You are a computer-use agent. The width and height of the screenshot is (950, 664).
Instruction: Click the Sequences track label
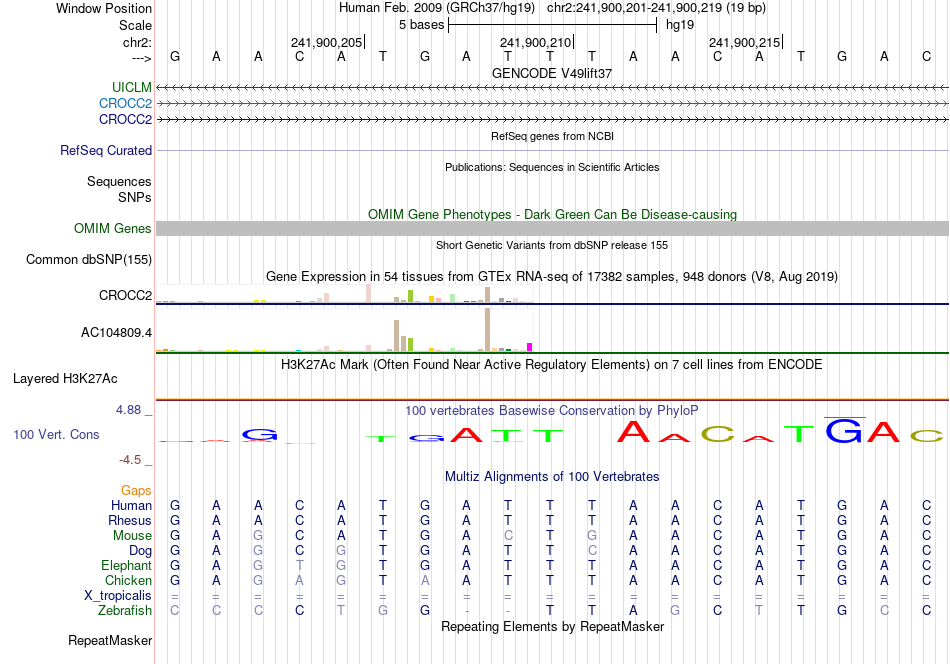119,181
